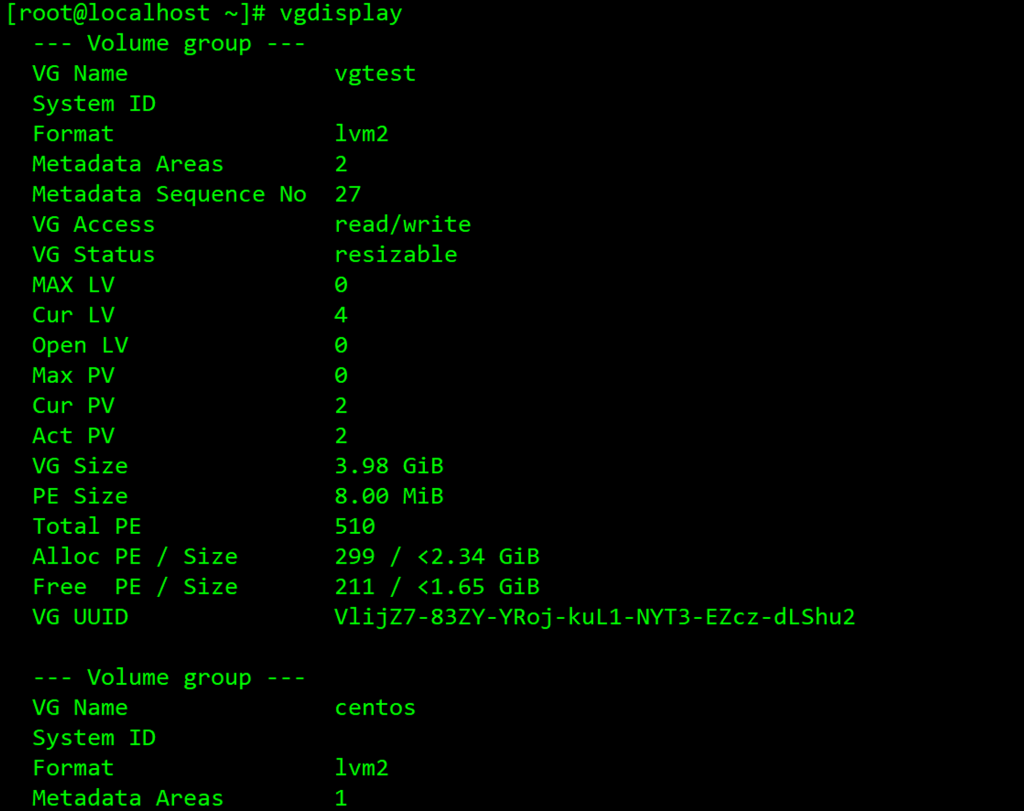
Task: Click the Metadata Areas value 1 for centos
Action: (x=341, y=798)
